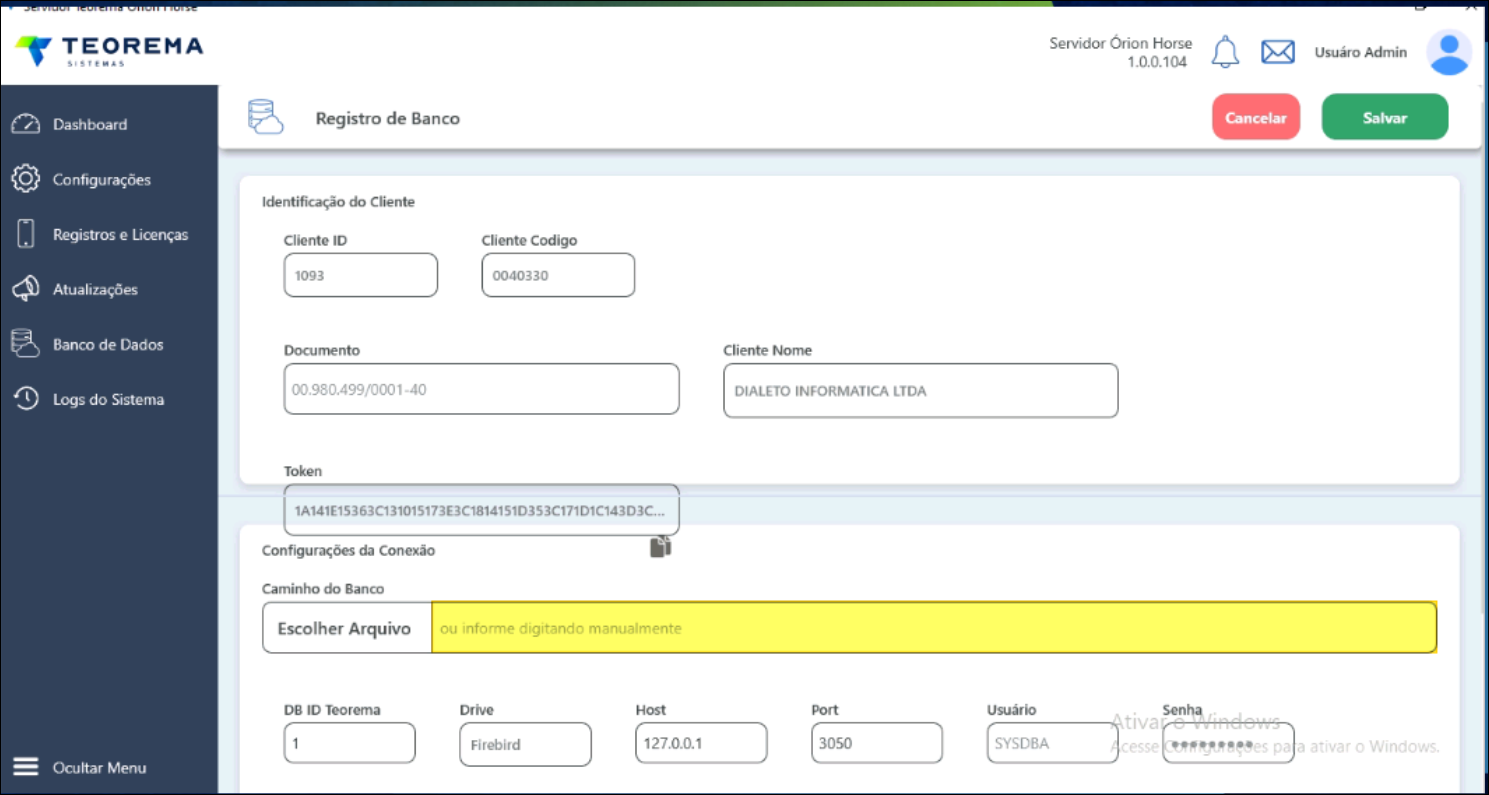Click the Banco de Dados database icon

25,344
